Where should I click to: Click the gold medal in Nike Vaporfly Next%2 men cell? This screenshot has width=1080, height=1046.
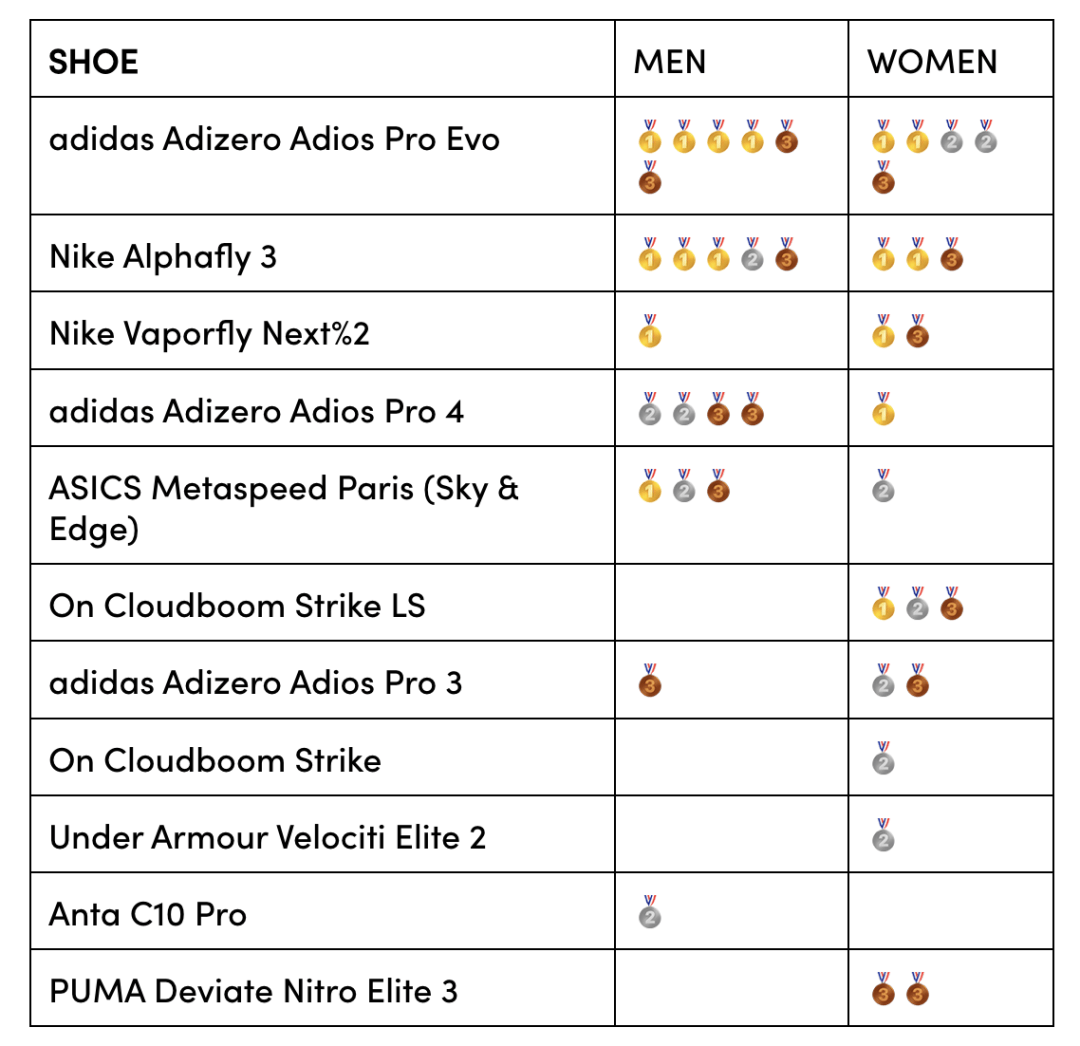click(x=650, y=331)
